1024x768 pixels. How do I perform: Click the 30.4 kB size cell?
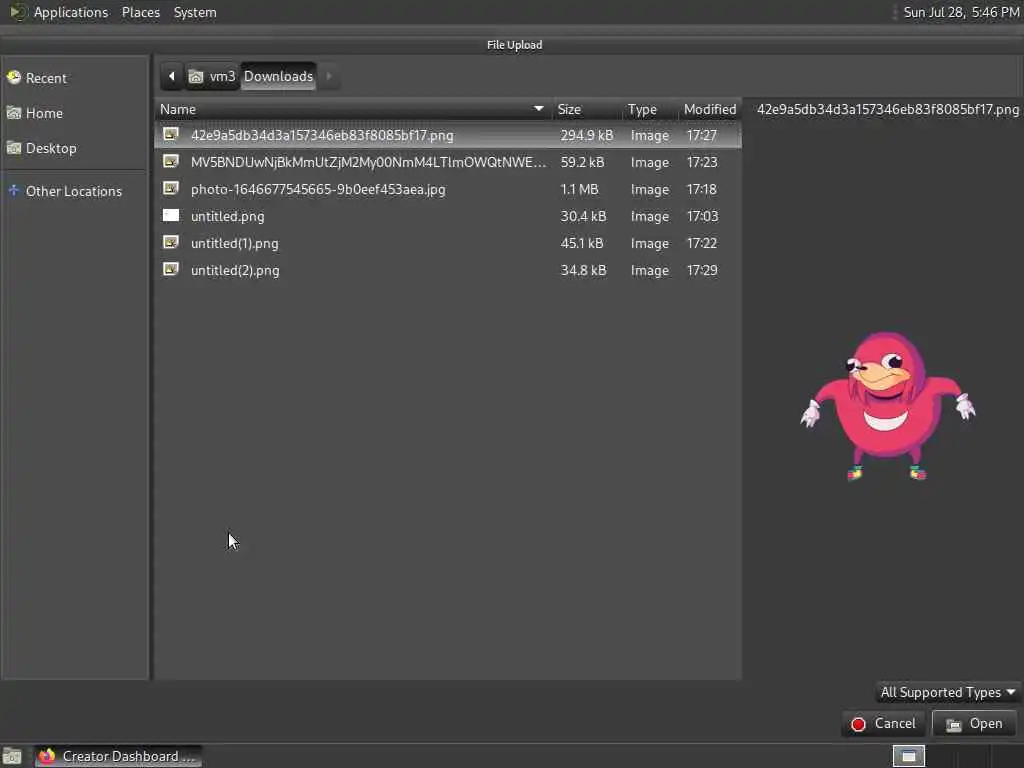tap(583, 216)
